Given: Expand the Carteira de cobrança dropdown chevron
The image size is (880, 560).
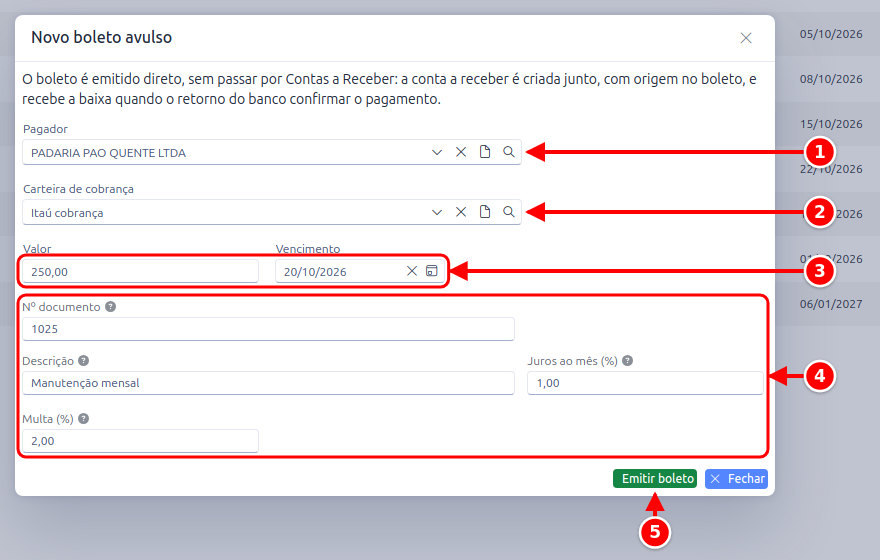Looking at the screenshot, I should (437, 212).
